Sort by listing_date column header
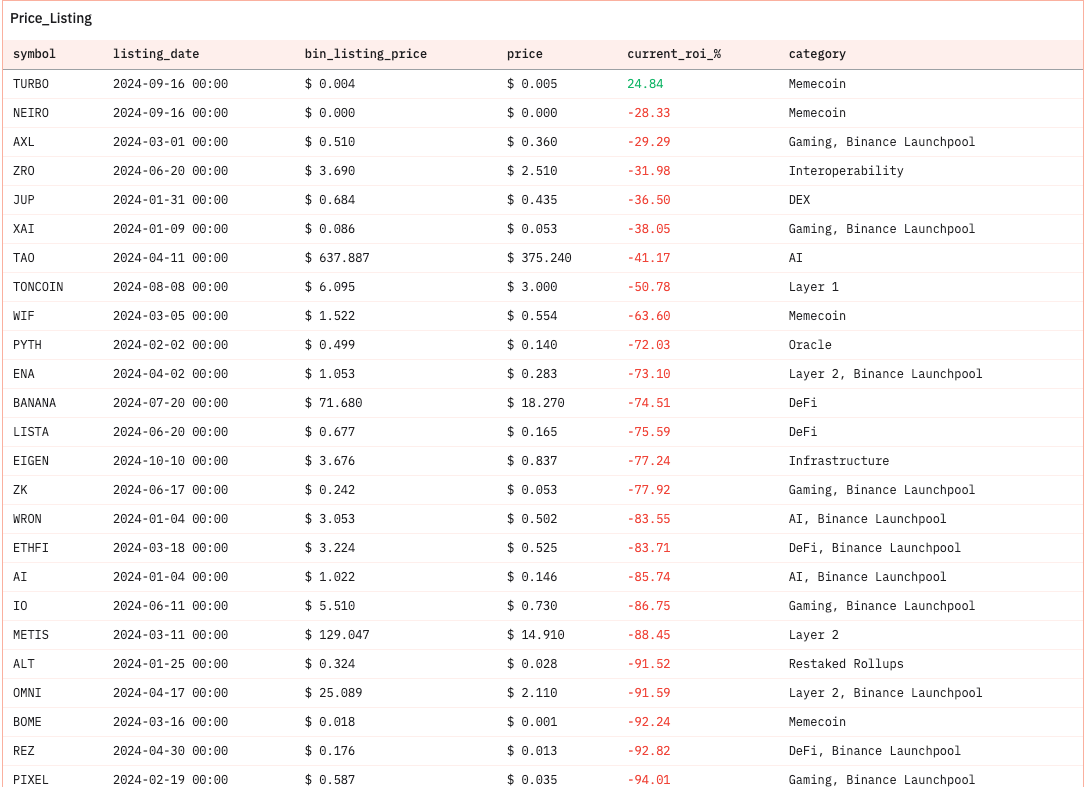This screenshot has height=787, width=1084. [156, 54]
